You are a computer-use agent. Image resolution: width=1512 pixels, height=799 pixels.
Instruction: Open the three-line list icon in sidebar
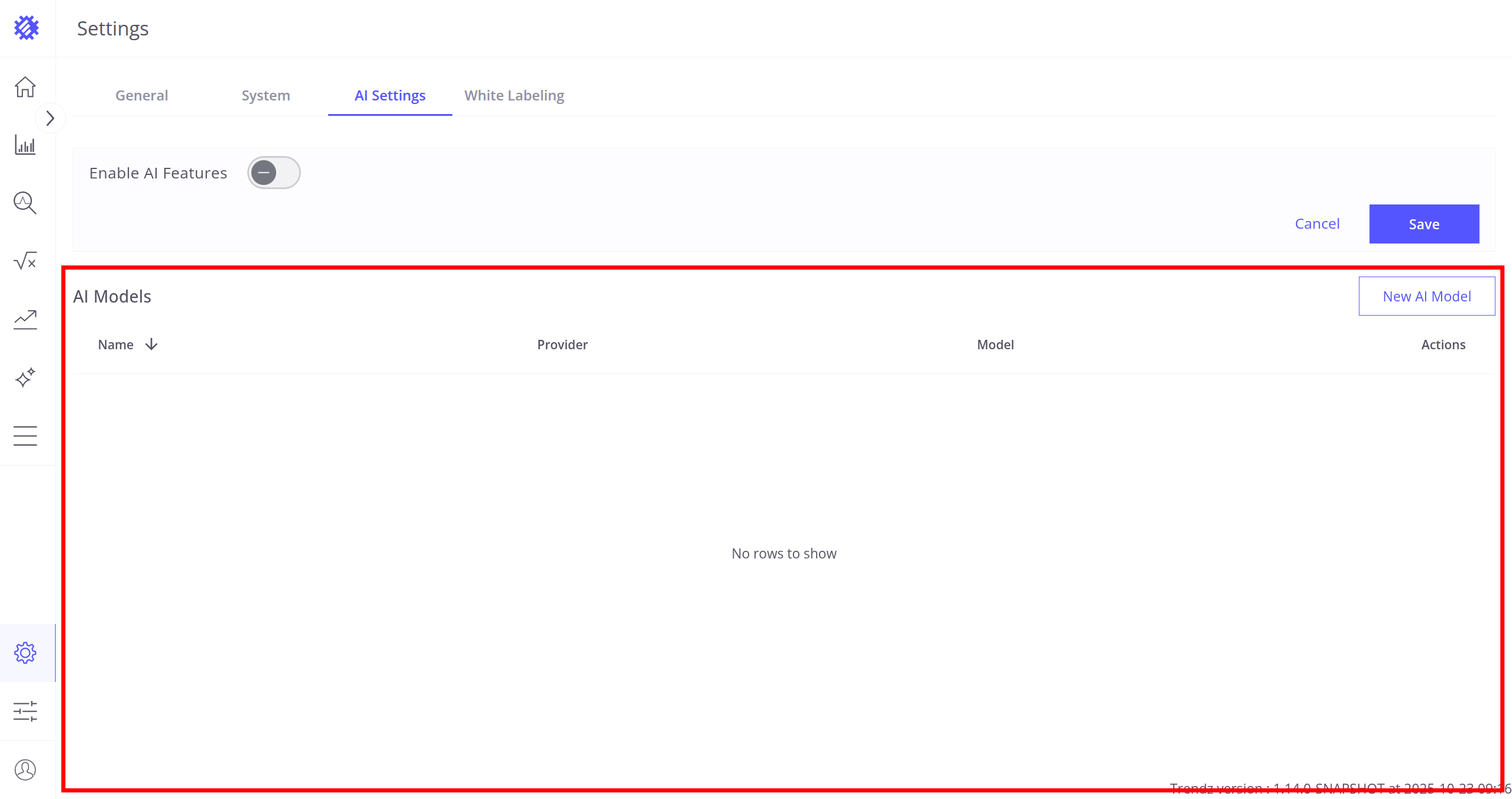pyautogui.click(x=25, y=436)
